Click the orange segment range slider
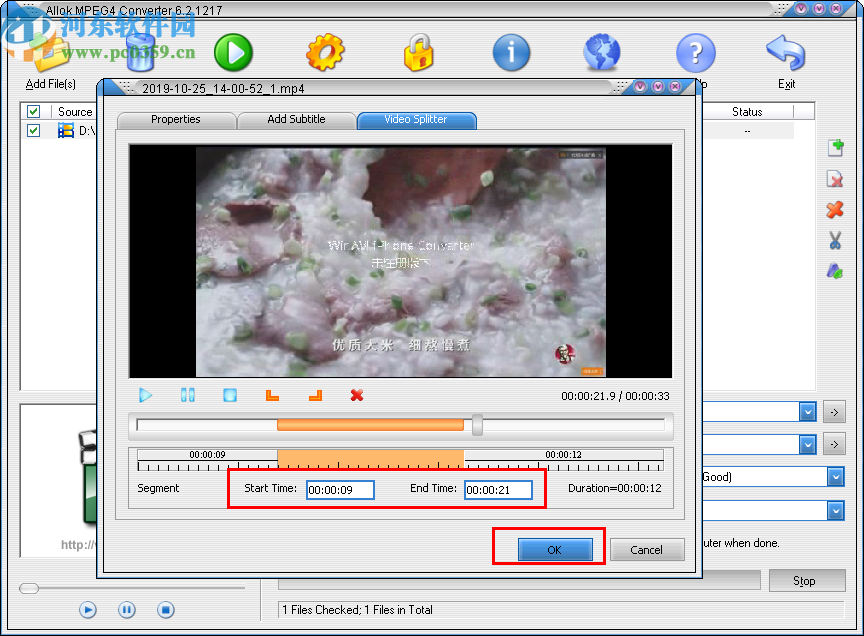 click(370, 424)
